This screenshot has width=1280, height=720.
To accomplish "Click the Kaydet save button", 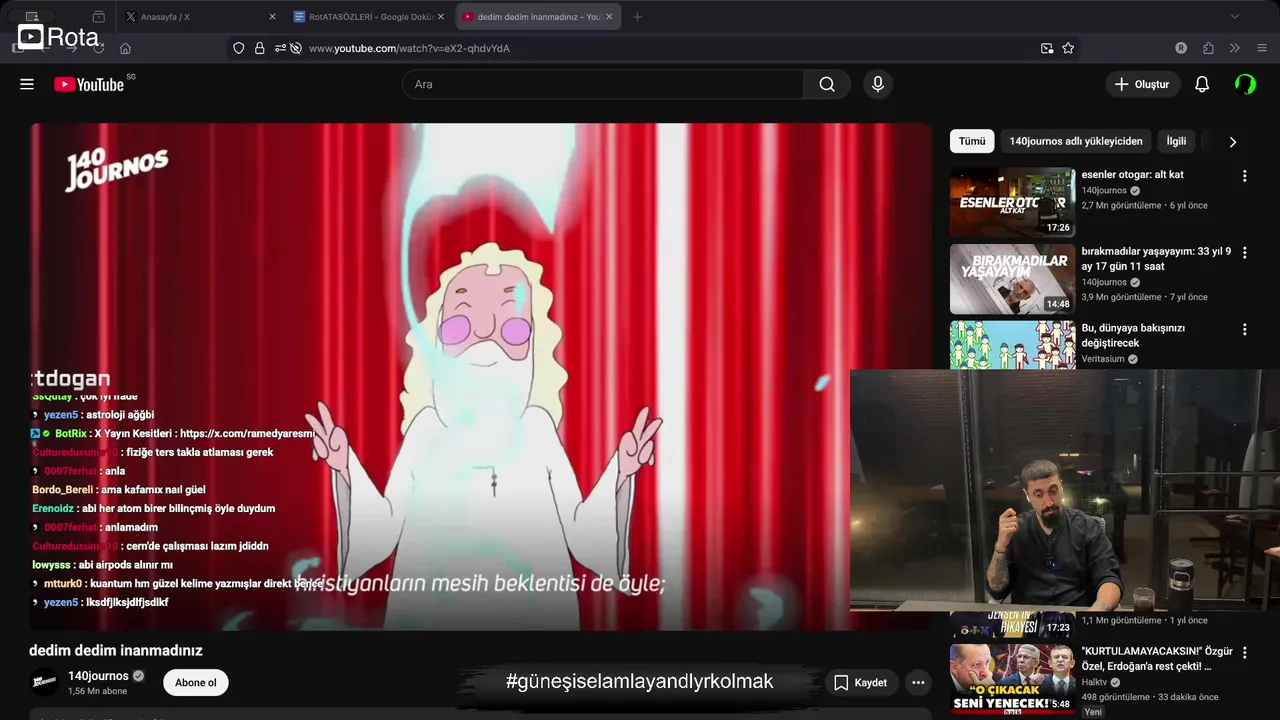I will point(861,683).
